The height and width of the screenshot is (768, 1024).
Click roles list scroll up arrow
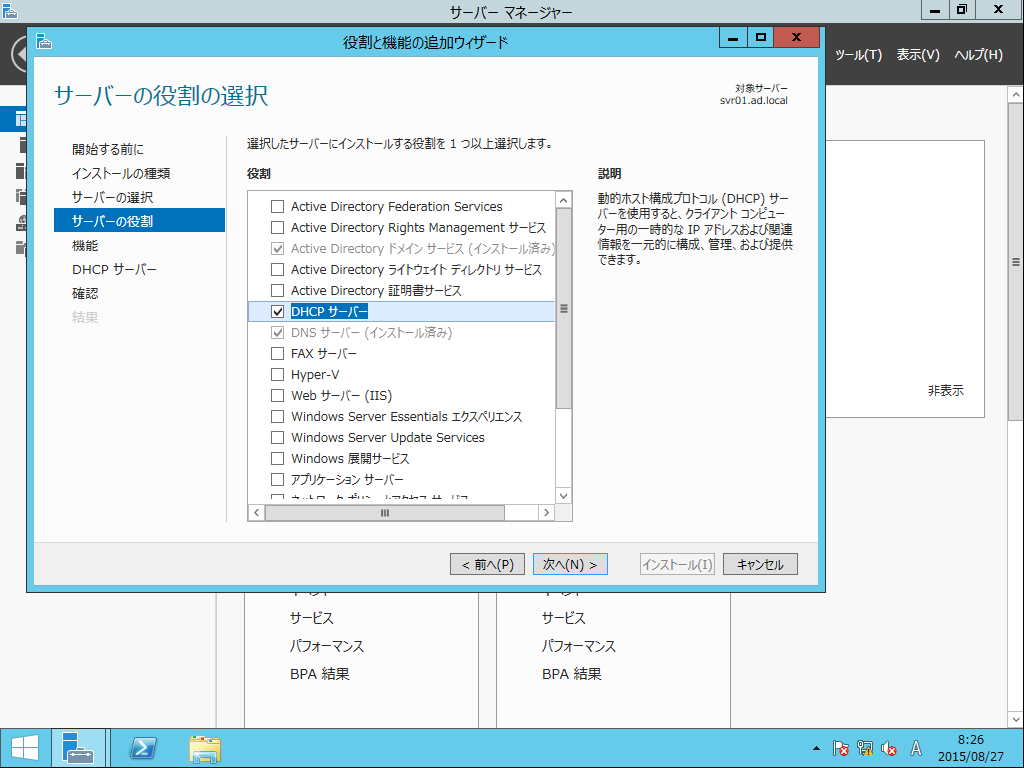[x=564, y=200]
